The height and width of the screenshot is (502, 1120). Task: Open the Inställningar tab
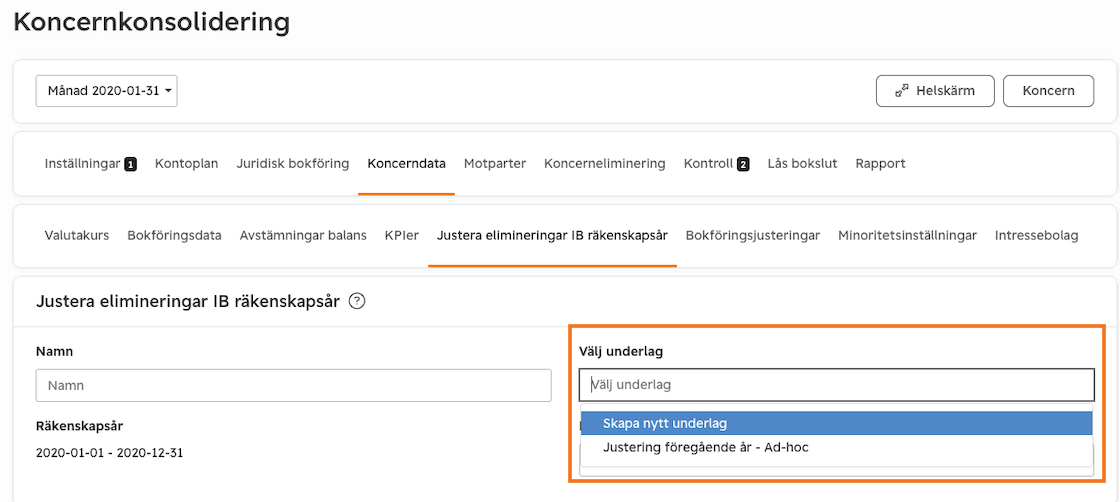tap(90, 164)
